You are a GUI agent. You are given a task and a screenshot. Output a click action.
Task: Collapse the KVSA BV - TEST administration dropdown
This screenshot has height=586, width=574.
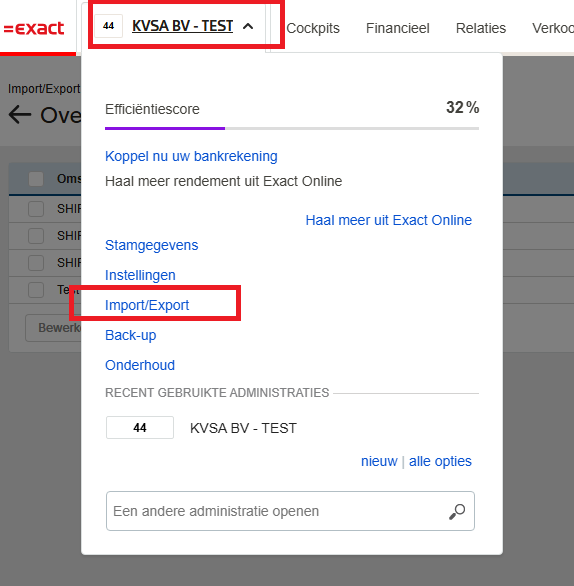click(x=248, y=26)
